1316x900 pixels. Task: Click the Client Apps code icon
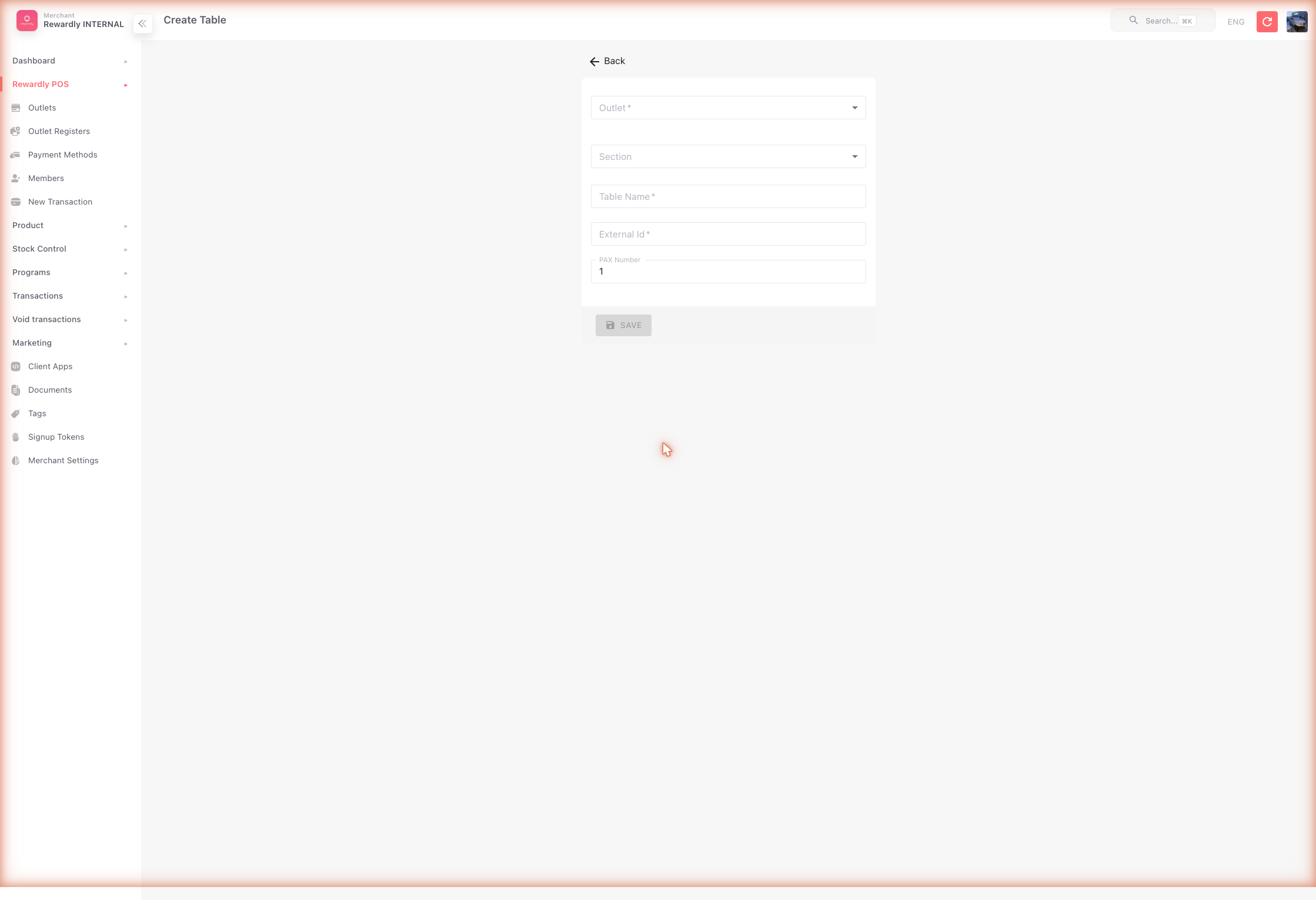pos(16,366)
